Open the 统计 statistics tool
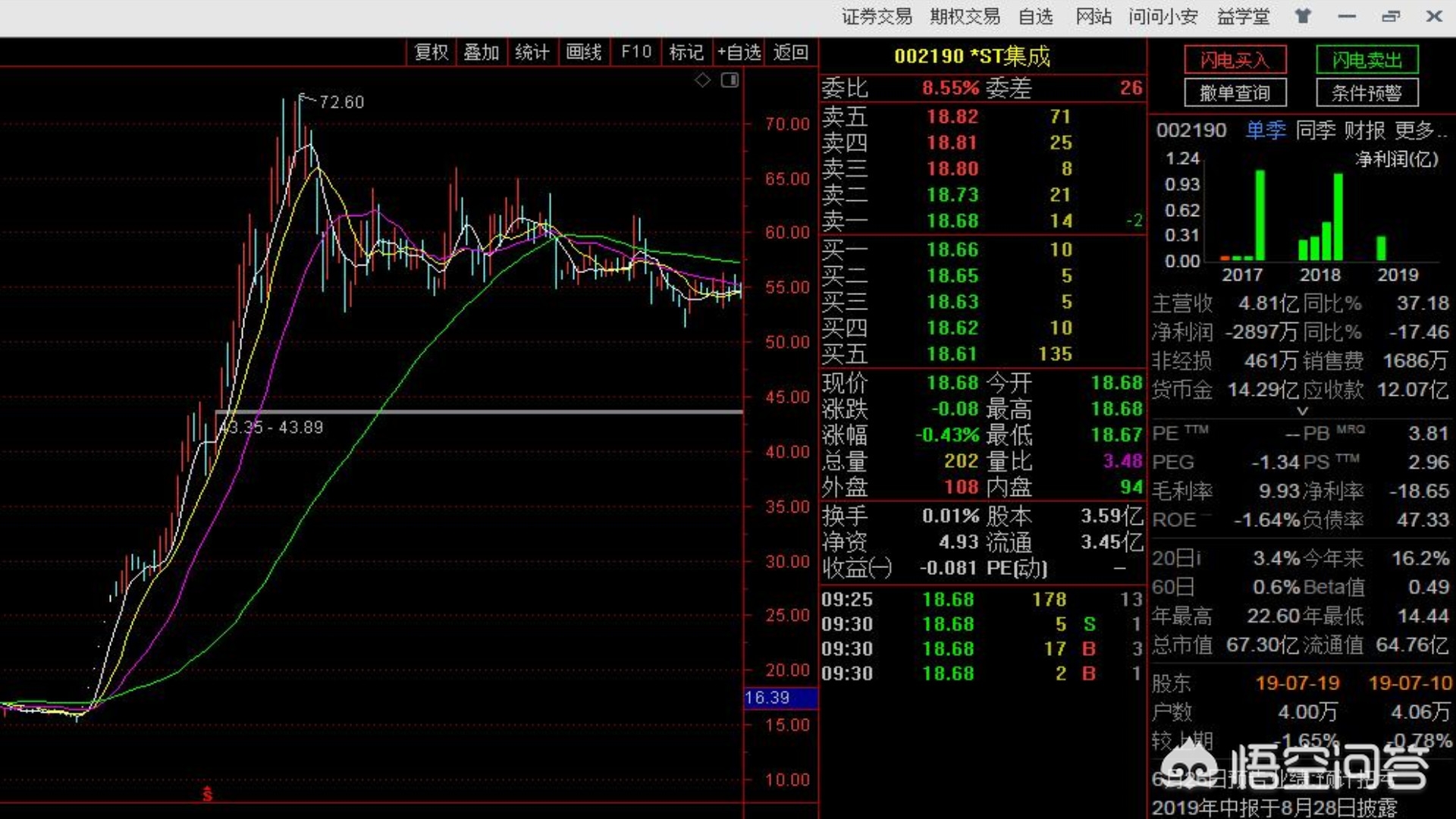 pyautogui.click(x=532, y=52)
